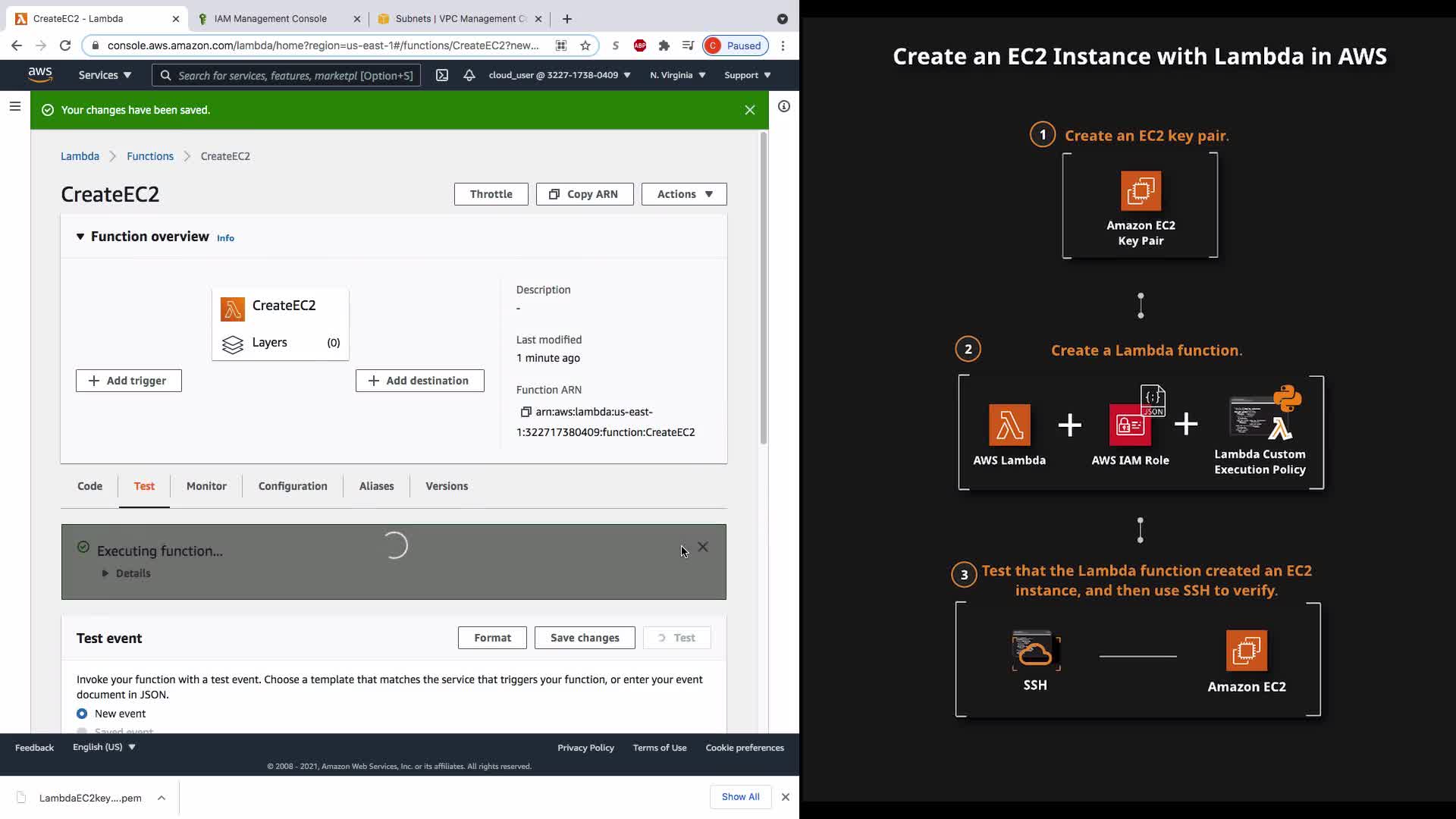
Task: Click the page vertical scrollbar
Action: (x=764, y=288)
